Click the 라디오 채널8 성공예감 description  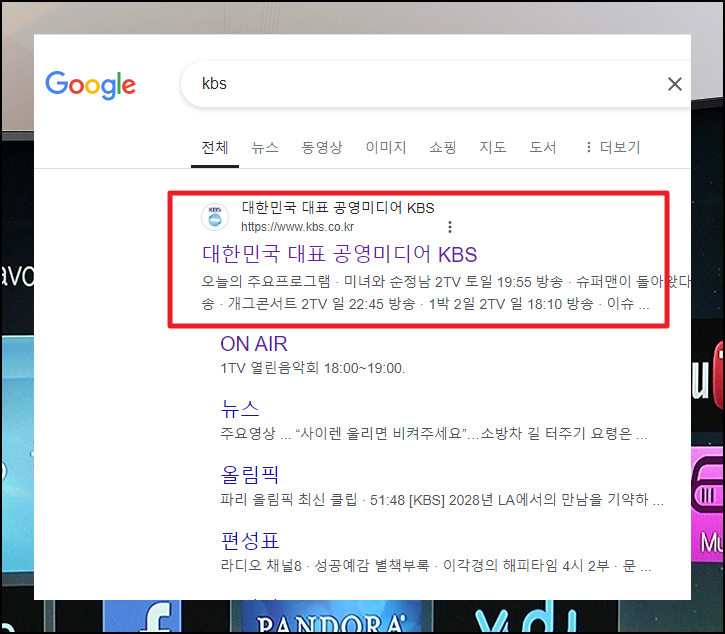pos(436,566)
